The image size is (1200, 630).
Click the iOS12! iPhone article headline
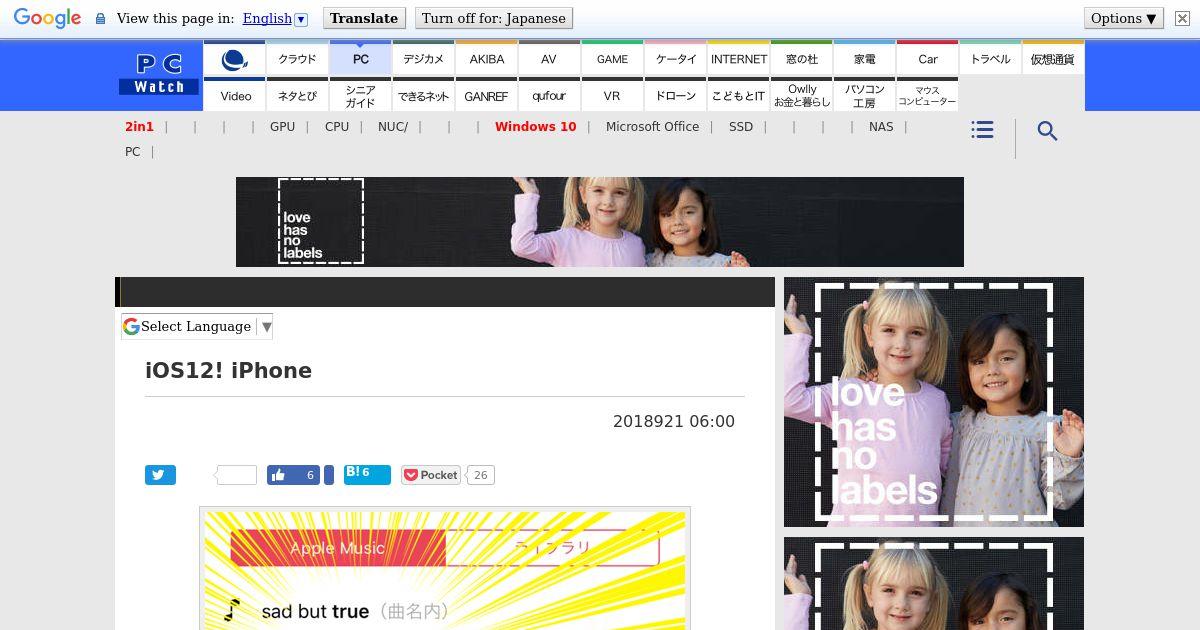pos(229,371)
